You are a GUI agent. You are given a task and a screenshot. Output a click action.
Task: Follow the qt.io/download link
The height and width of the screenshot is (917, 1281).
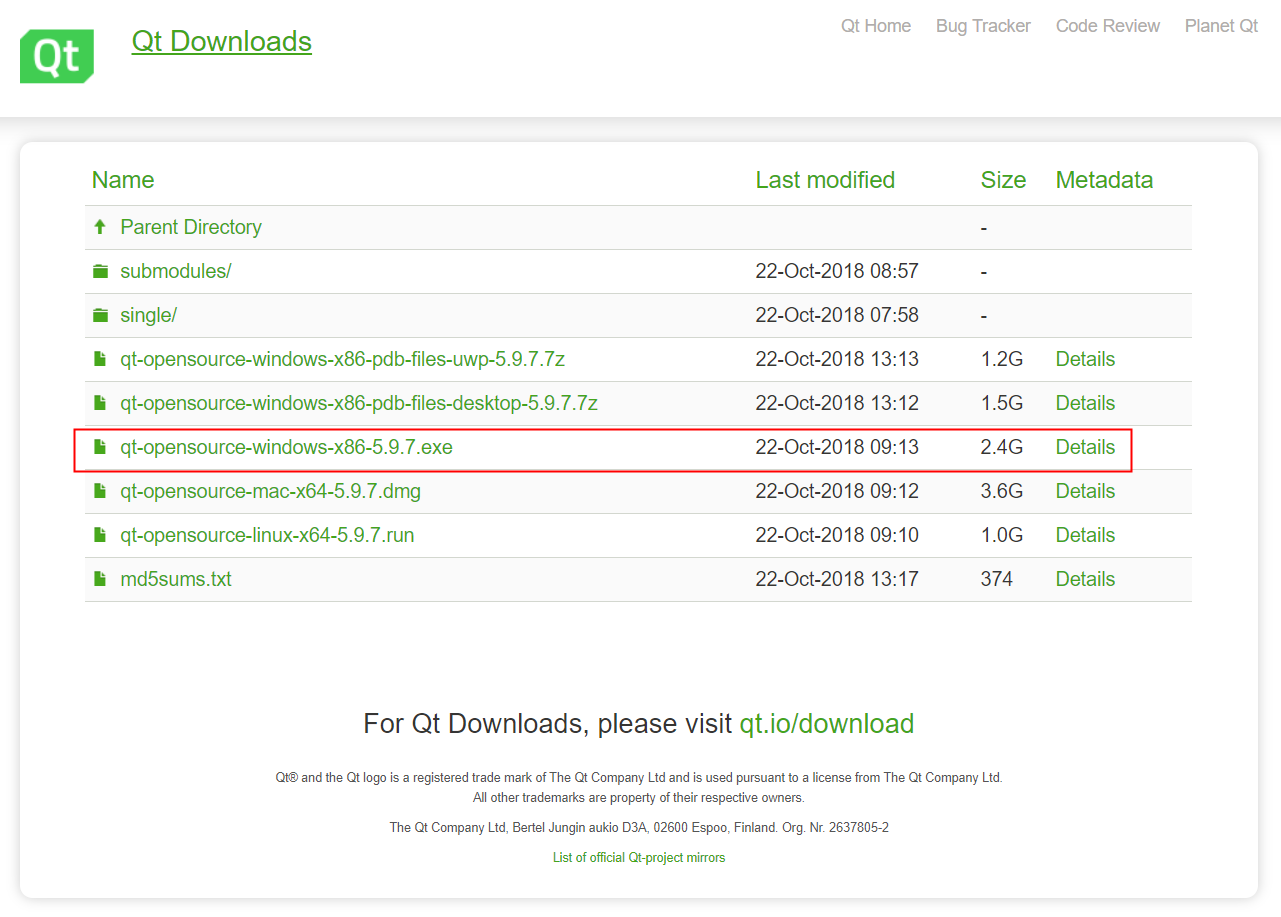(x=826, y=723)
